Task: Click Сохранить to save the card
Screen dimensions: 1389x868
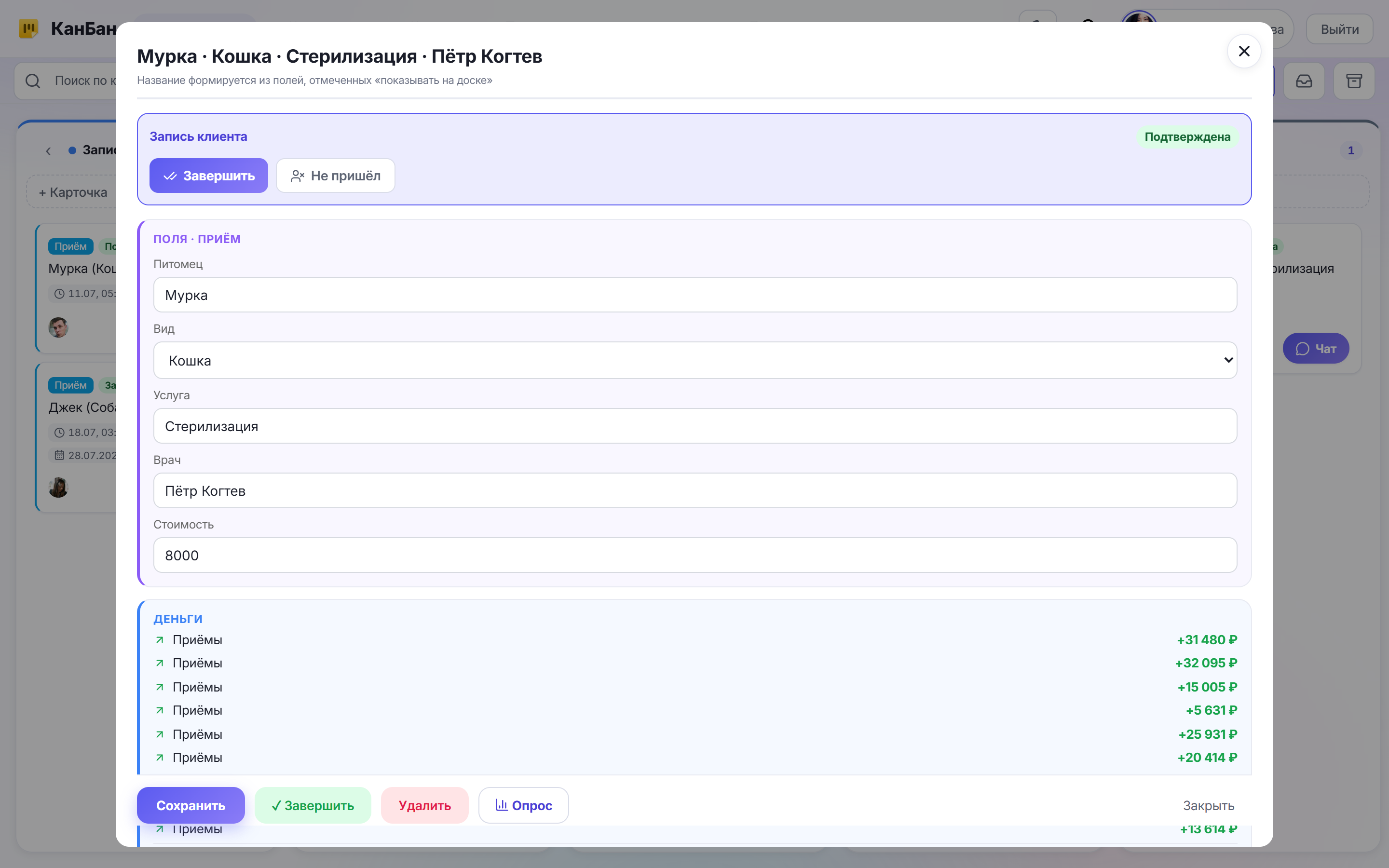Action: pyautogui.click(x=191, y=805)
